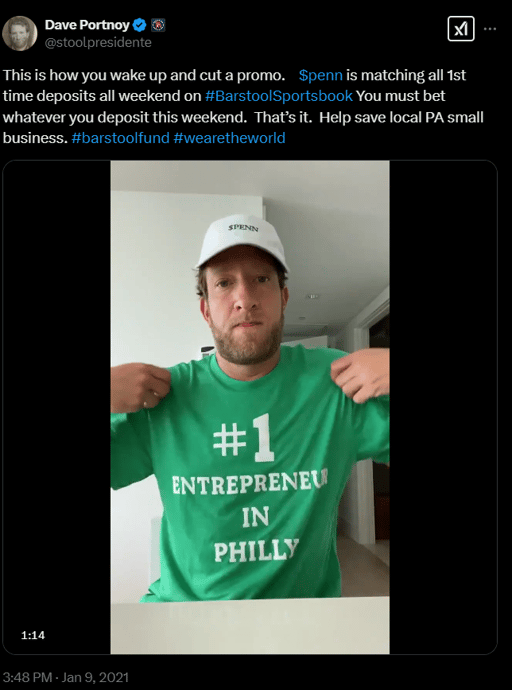This screenshot has height=690, width=512.
Task: Click the black letterbox left of the video
Action: click(x=57, y=407)
